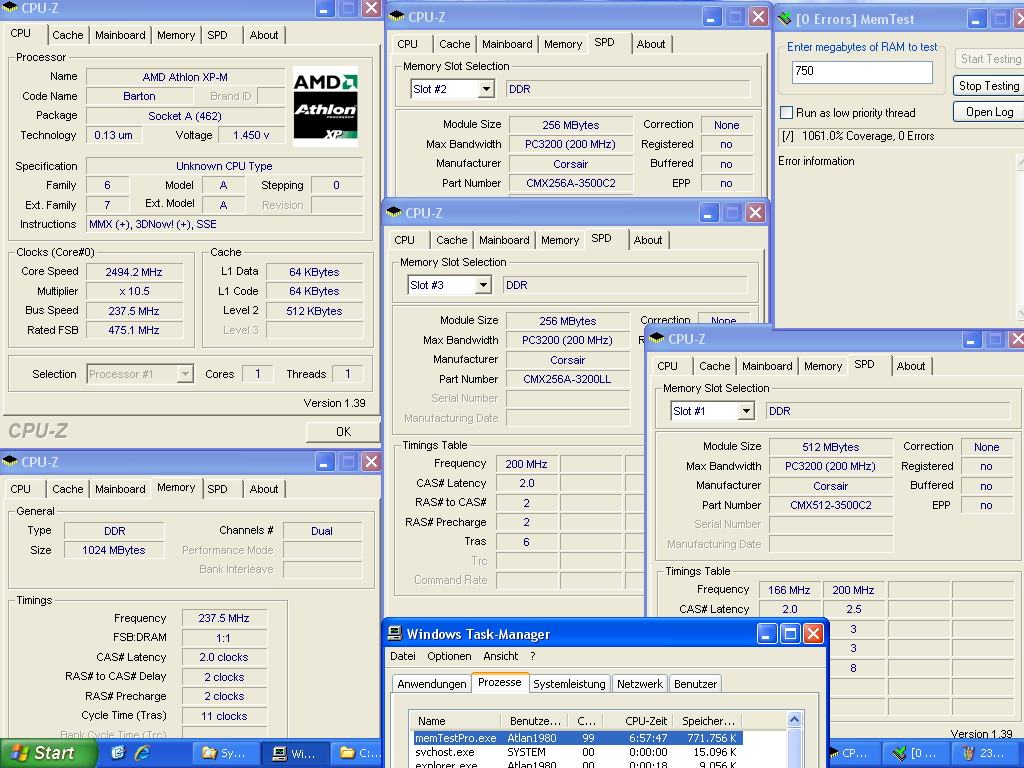The height and width of the screenshot is (768, 1024).
Task: Open the About tab in Slot #2 CPU-Z window
Action: pyautogui.click(x=650, y=44)
